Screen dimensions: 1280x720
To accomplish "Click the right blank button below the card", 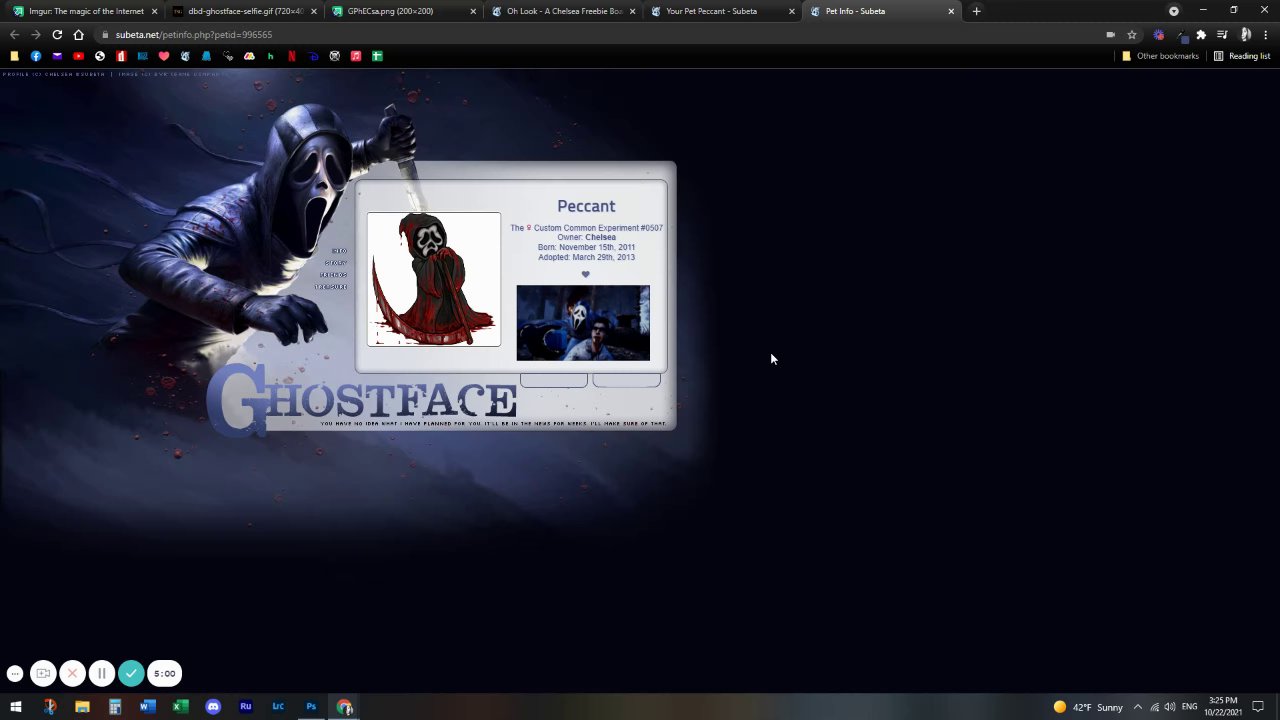I will point(626,380).
